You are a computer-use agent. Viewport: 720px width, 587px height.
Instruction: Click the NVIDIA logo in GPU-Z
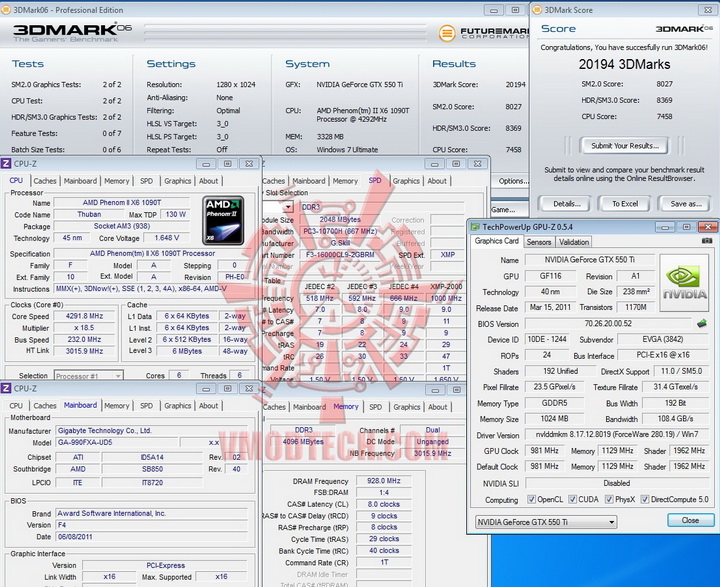(x=685, y=283)
